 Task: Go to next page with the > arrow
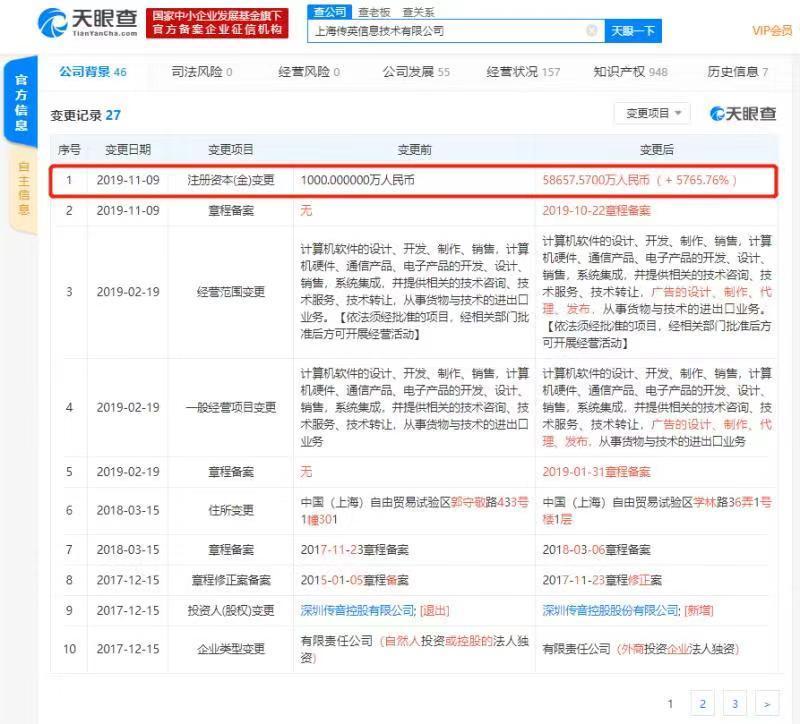(766, 704)
